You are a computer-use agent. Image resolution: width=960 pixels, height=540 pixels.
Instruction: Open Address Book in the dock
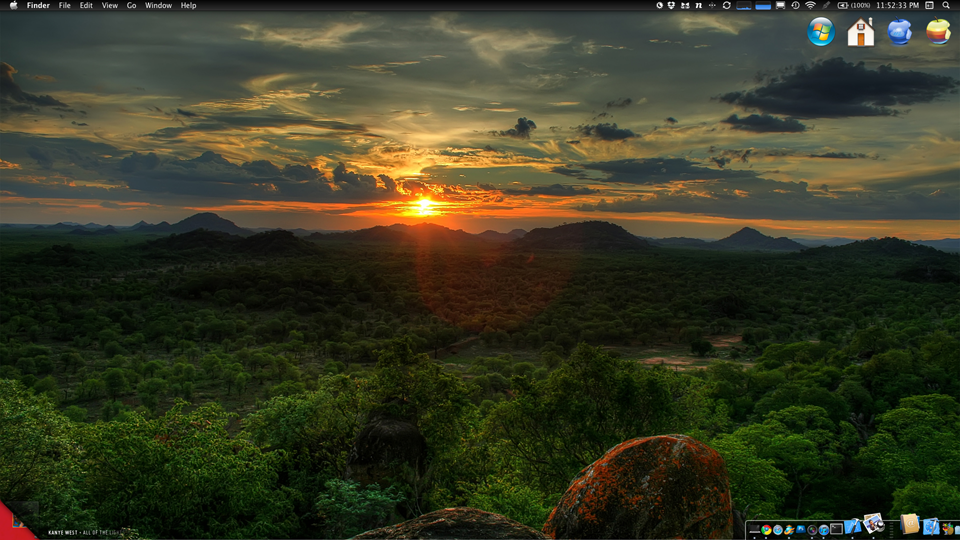point(910,524)
